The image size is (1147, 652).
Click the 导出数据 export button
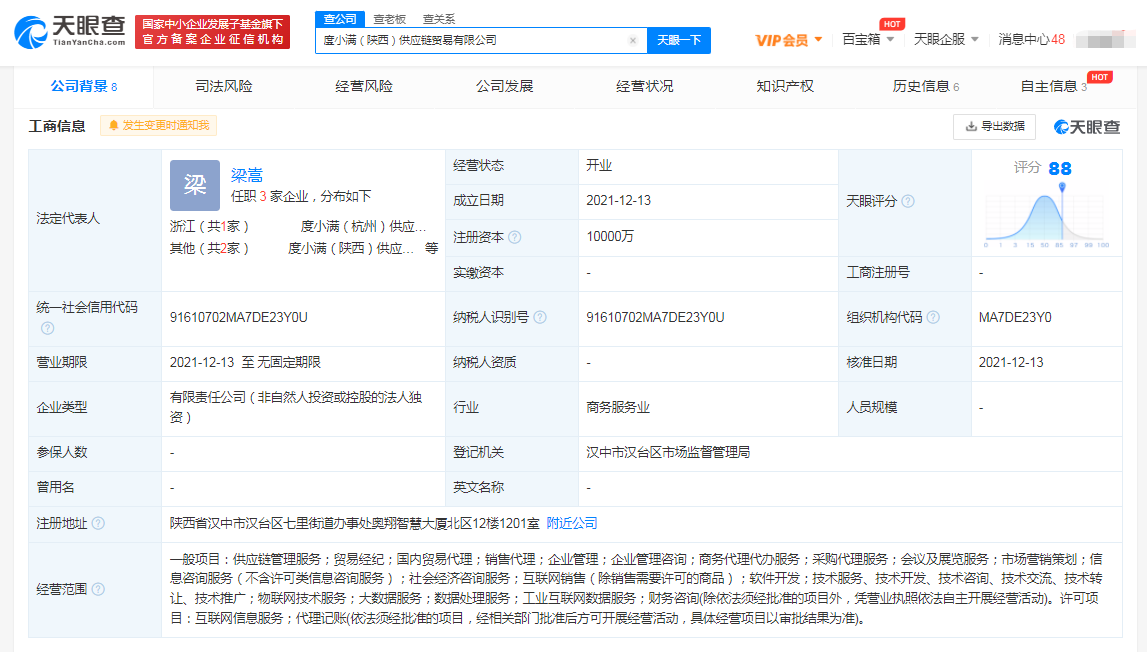pyautogui.click(x=993, y=126)
